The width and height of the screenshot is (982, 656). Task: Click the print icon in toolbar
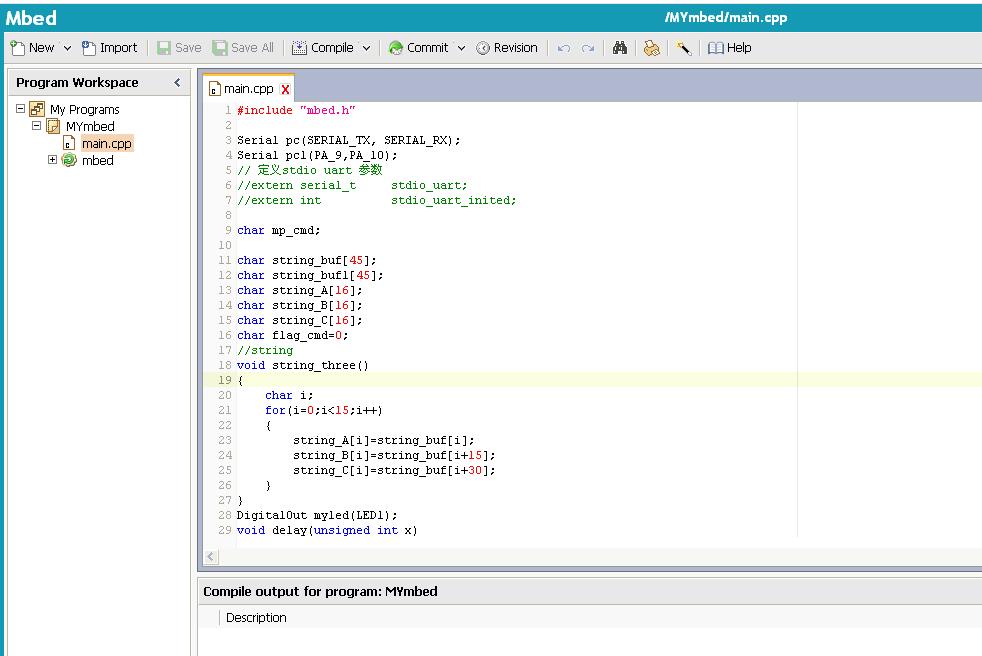coord(652,48)
